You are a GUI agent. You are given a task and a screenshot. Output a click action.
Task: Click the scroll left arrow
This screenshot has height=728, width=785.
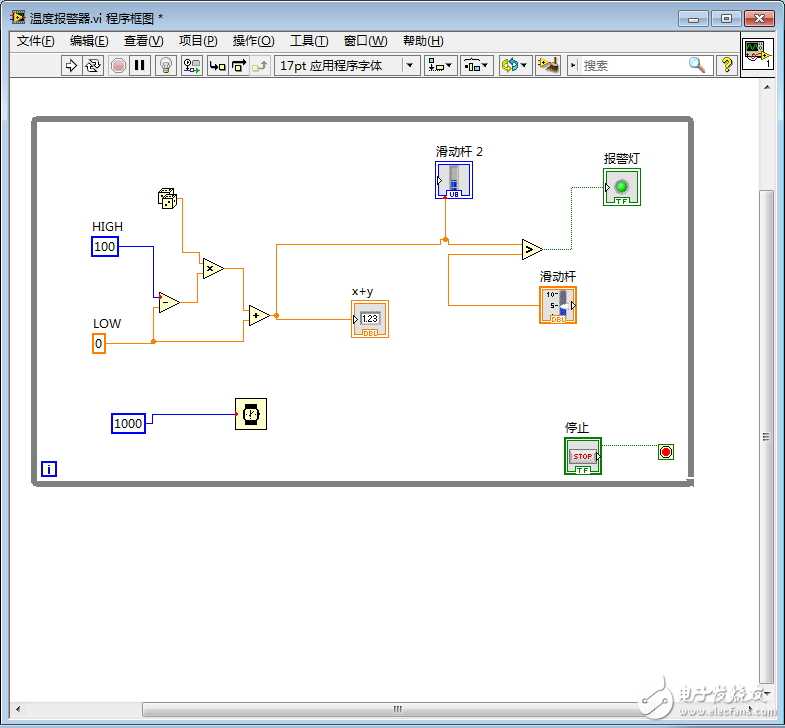[19, 709]
